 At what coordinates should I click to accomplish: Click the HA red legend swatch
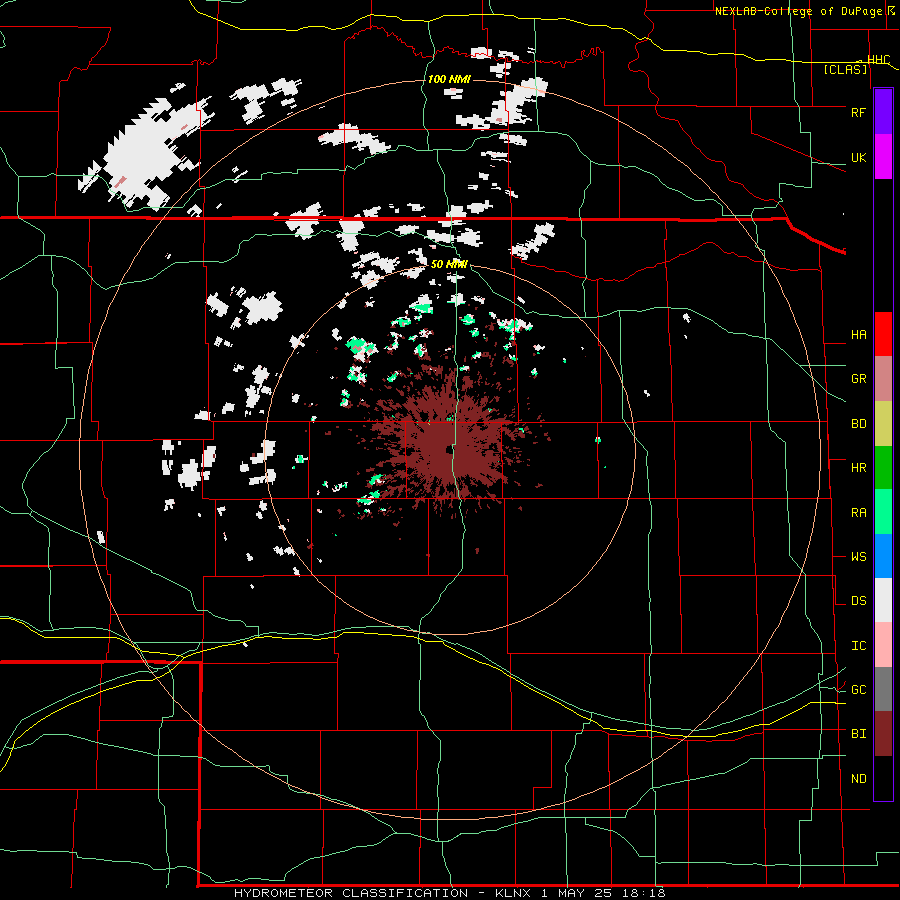click(x=883, y=334)
